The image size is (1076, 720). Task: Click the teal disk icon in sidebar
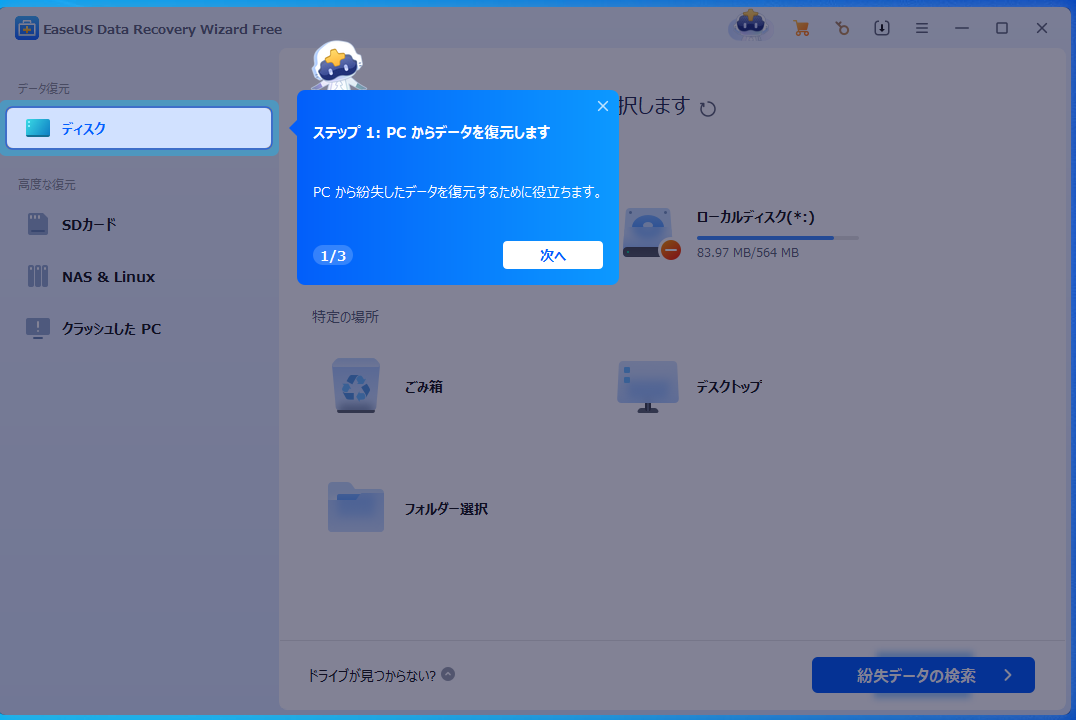coord(38,128)
